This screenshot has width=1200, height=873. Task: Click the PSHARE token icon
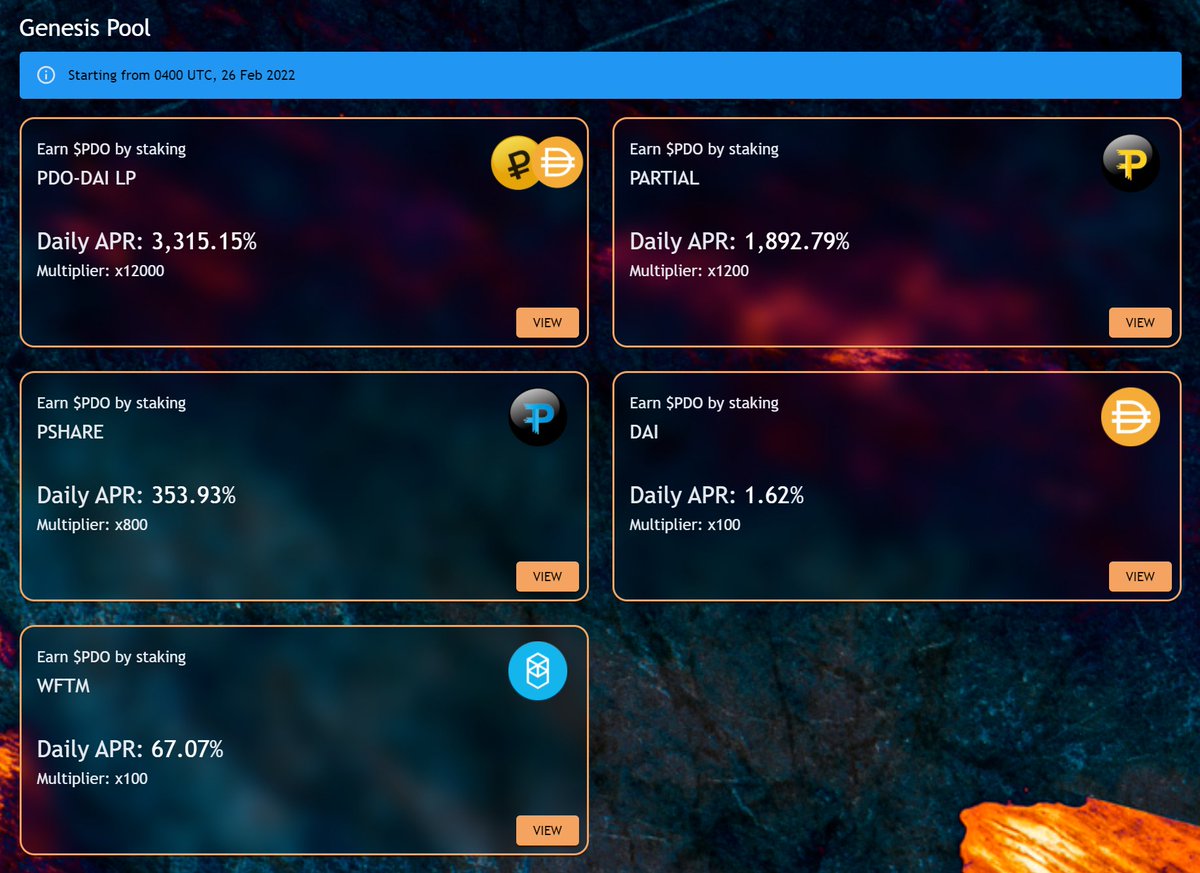[x=538, y=416]
